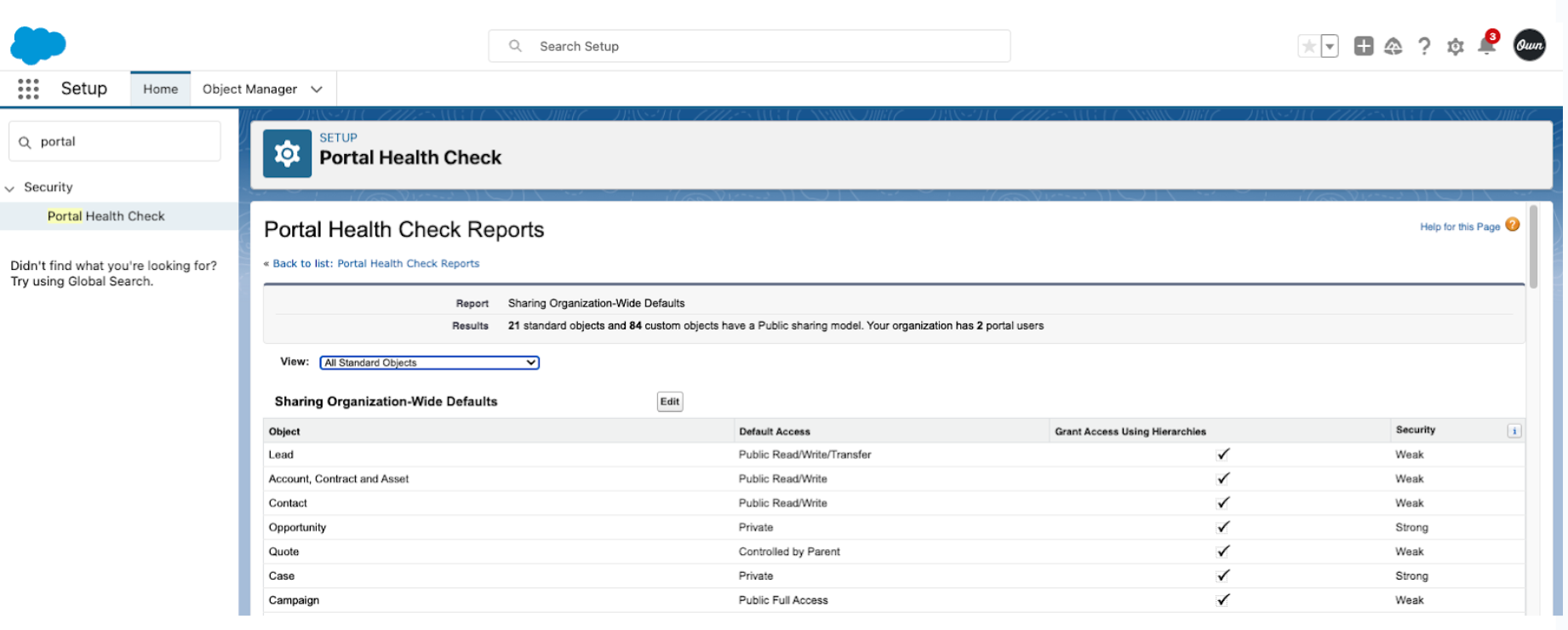Click Edit for Sharing Organization-Wide Defaults
The width and height of the screenshot is (1568, 630).
click(670, 402)
